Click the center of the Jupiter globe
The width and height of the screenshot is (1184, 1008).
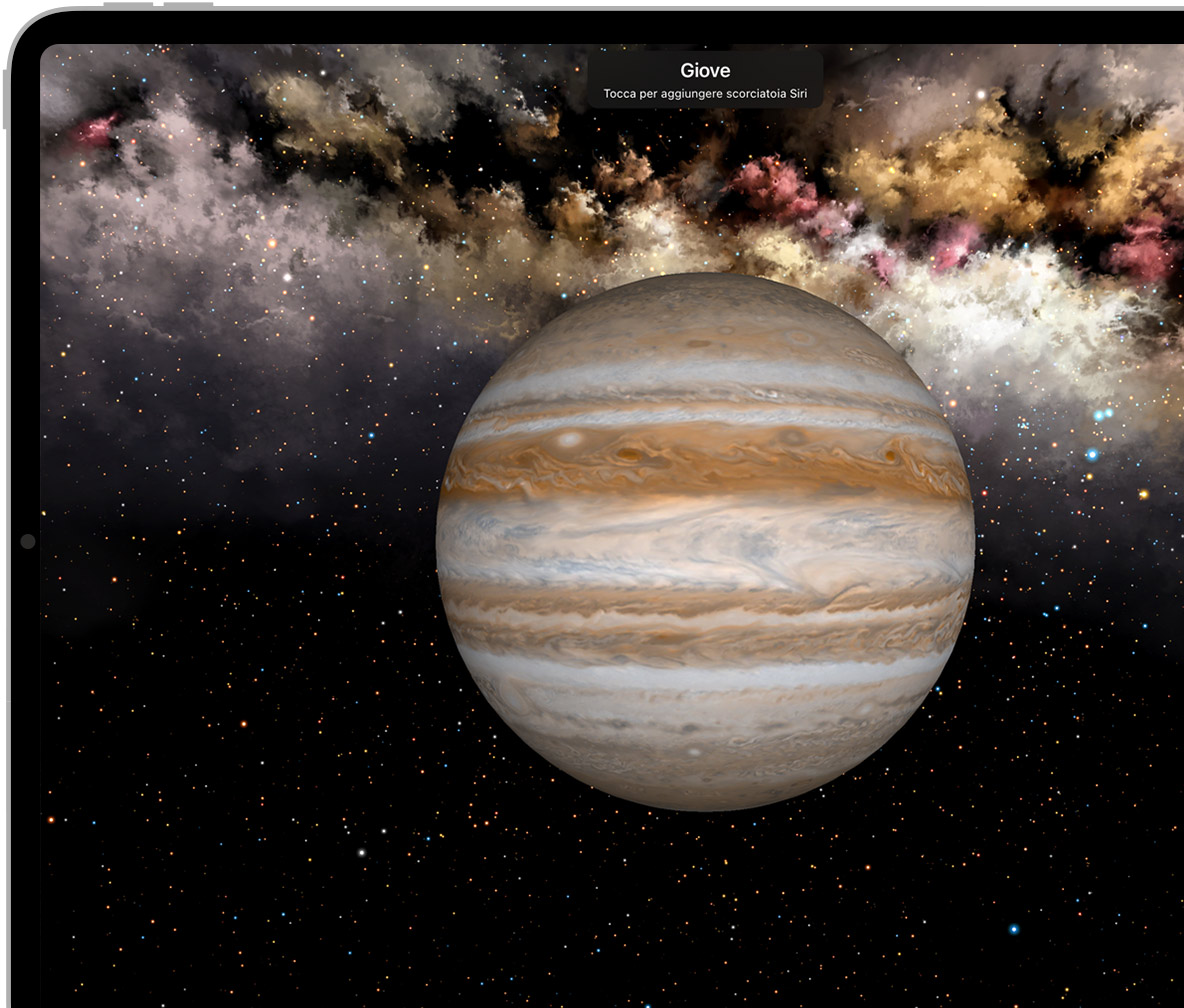click(x=705, y=541)
